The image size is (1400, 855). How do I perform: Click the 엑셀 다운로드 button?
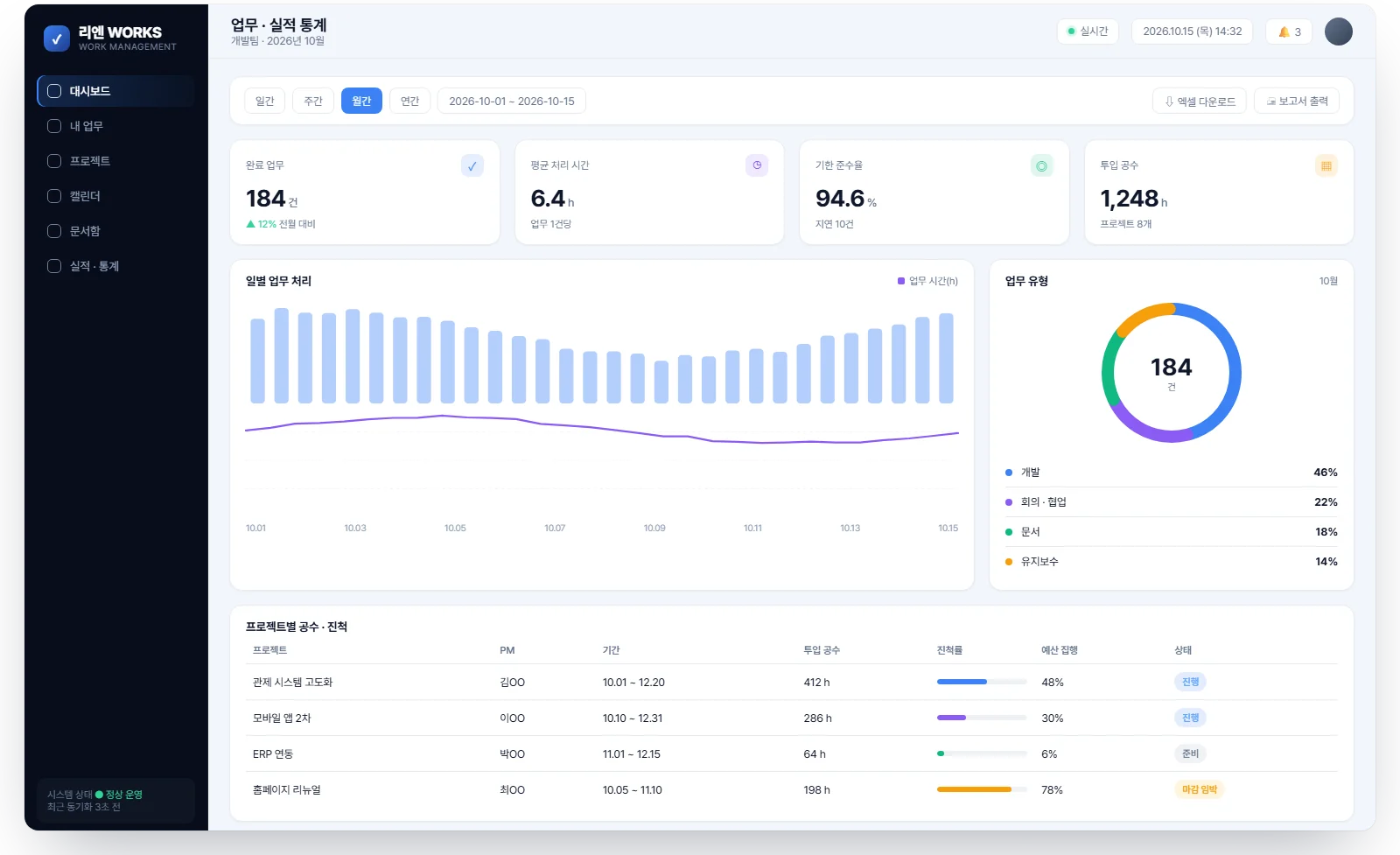[1200, 102]
